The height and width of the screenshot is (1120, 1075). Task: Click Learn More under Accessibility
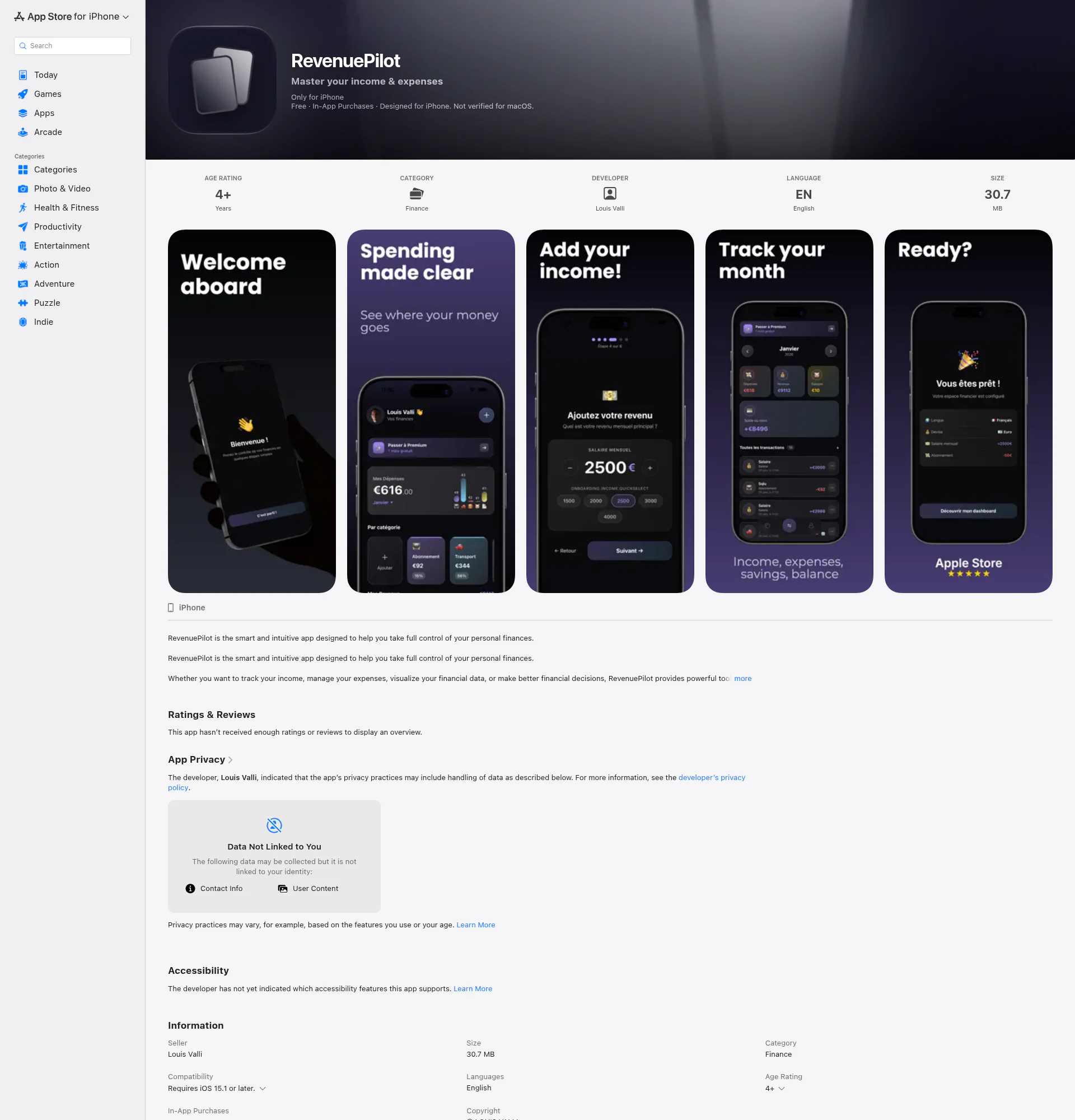click(473, 989)
